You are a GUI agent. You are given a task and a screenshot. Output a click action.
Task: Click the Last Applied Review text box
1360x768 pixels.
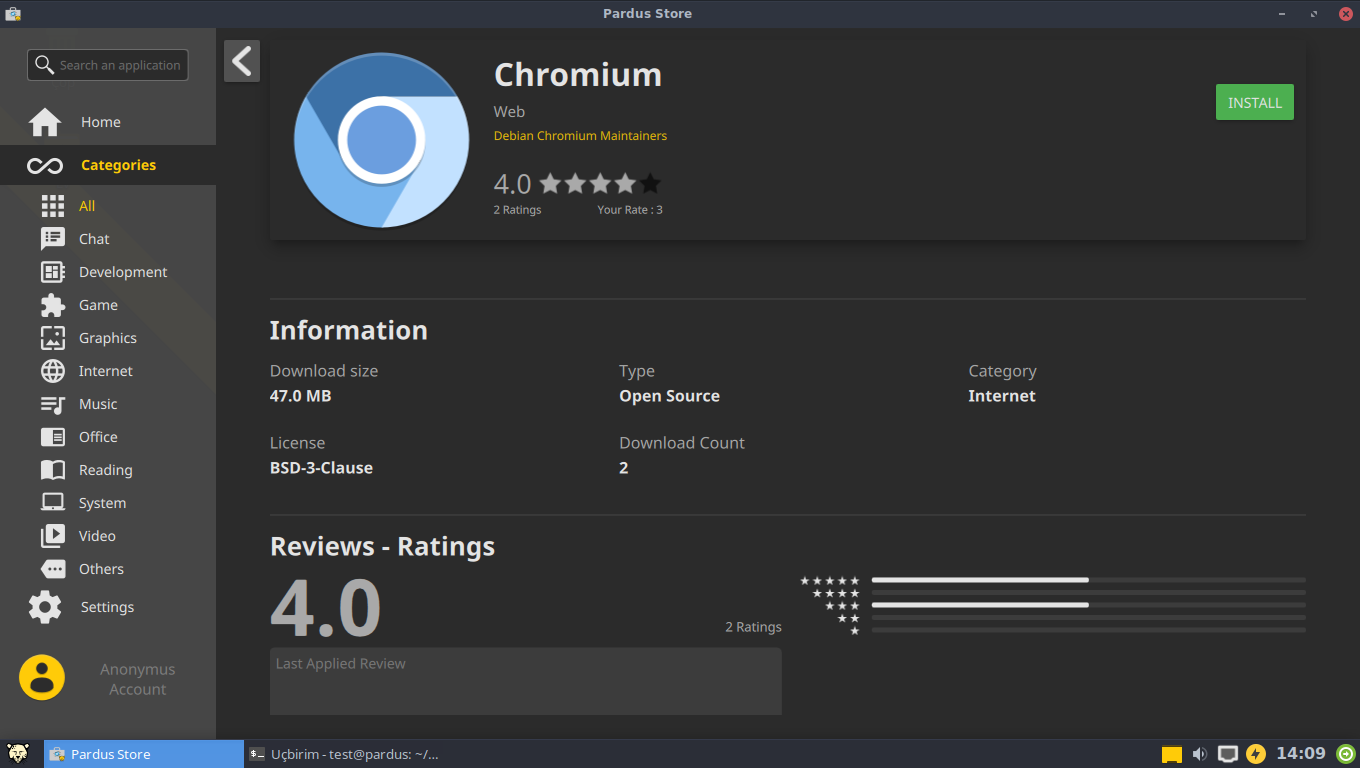526,681
